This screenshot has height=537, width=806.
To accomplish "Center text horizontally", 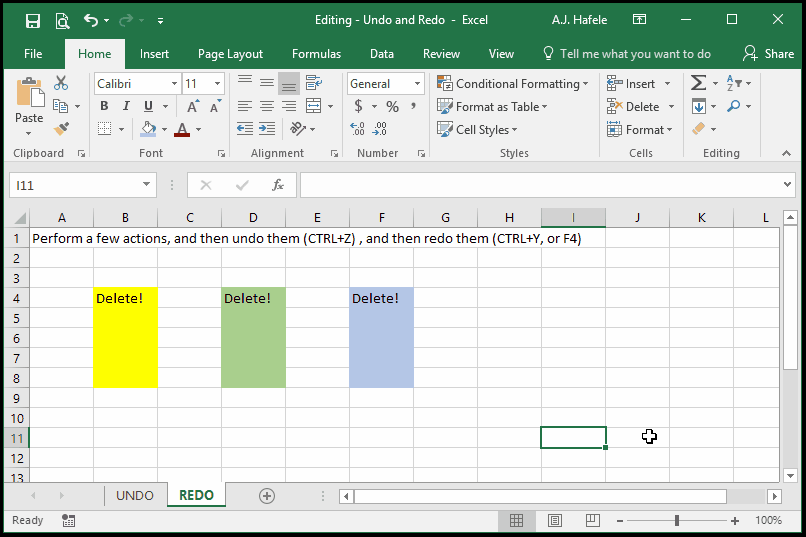I will pos(266,106).
